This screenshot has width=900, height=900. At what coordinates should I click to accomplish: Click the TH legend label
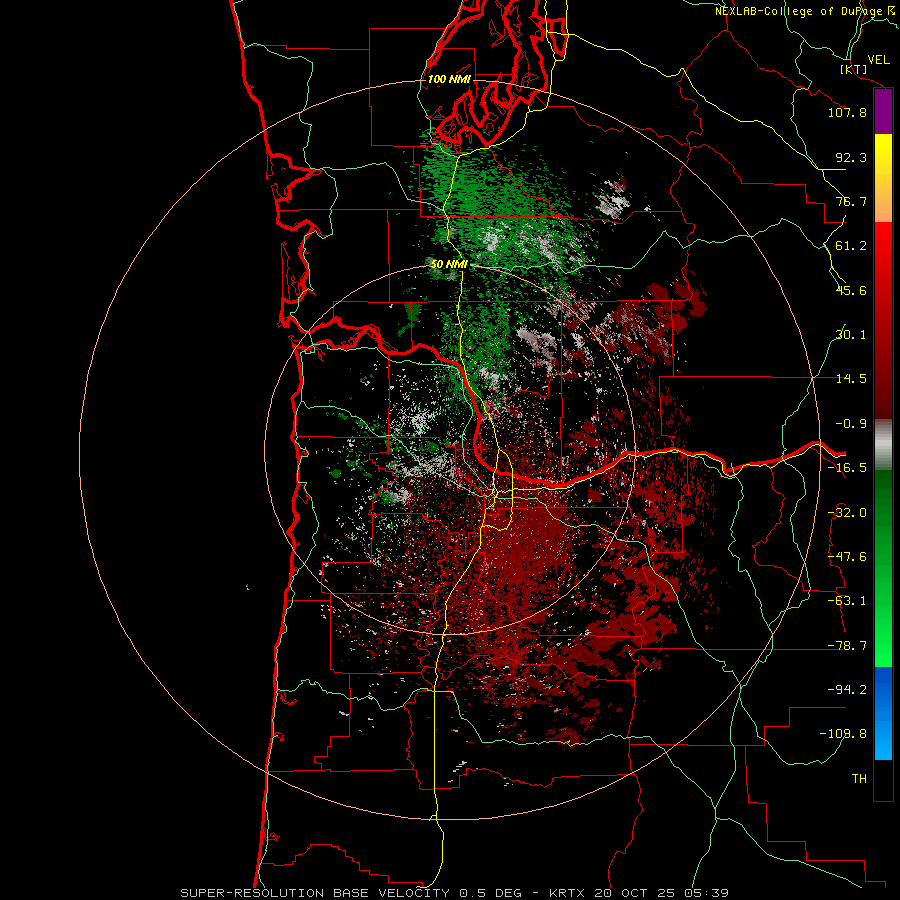pos(859,779)
